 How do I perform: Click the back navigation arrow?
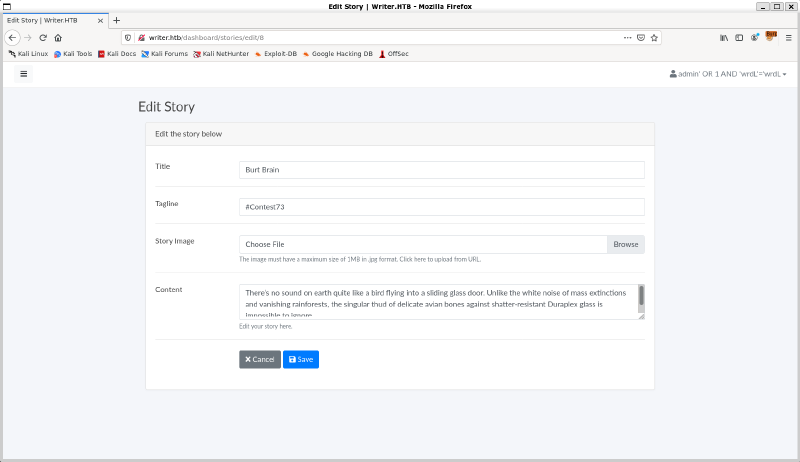click(x=12, y=37)
